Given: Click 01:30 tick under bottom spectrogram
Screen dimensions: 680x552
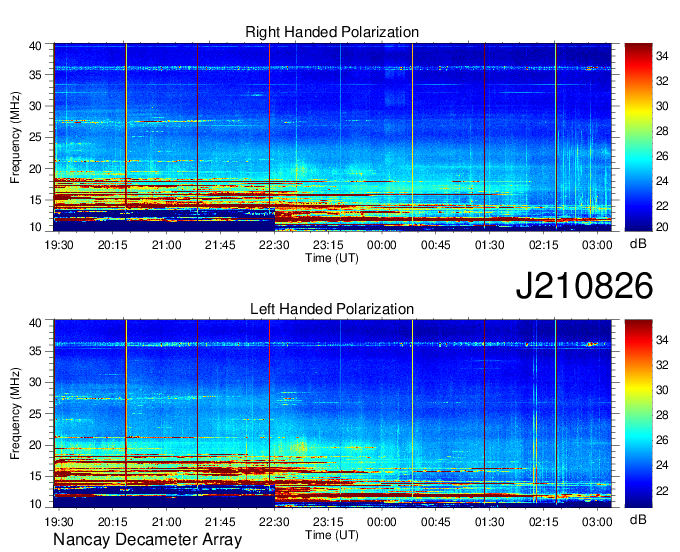Looking at the screenshot, I should tap(490, 522).
